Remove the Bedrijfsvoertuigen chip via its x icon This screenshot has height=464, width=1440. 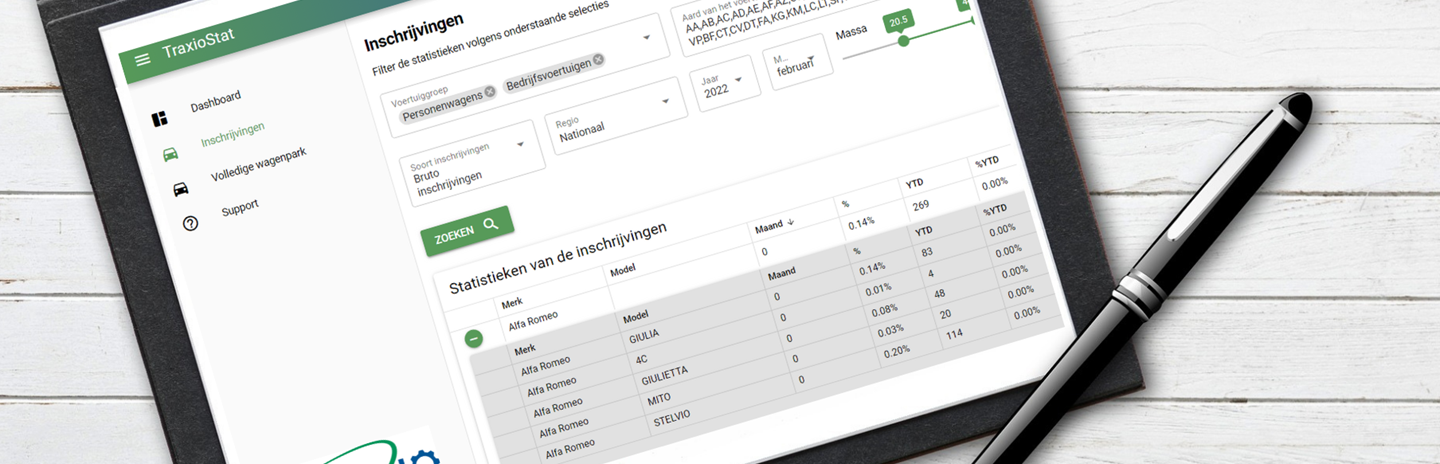point(598,60)
